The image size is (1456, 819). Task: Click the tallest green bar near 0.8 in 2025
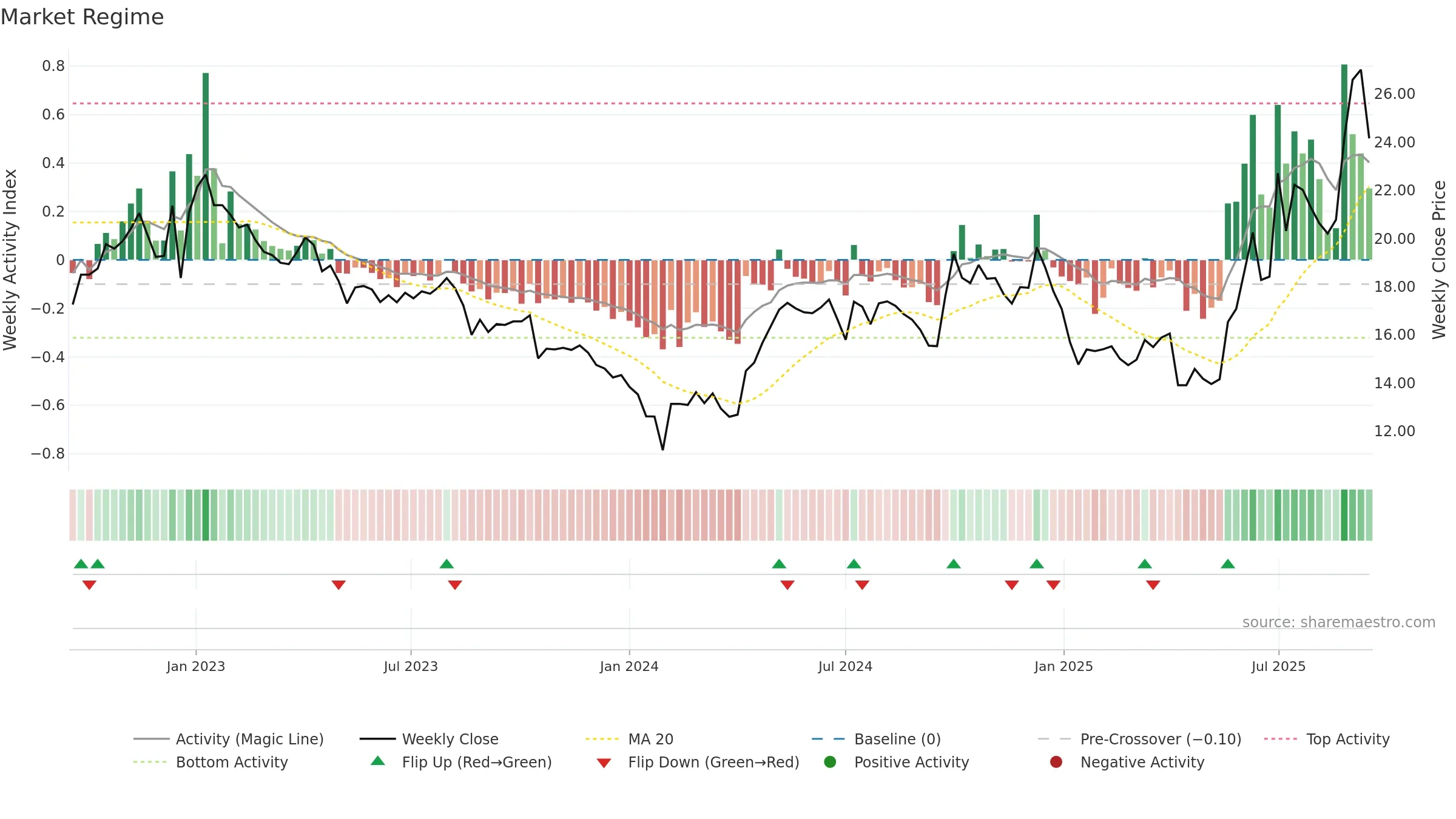[x=1344, y=162]
